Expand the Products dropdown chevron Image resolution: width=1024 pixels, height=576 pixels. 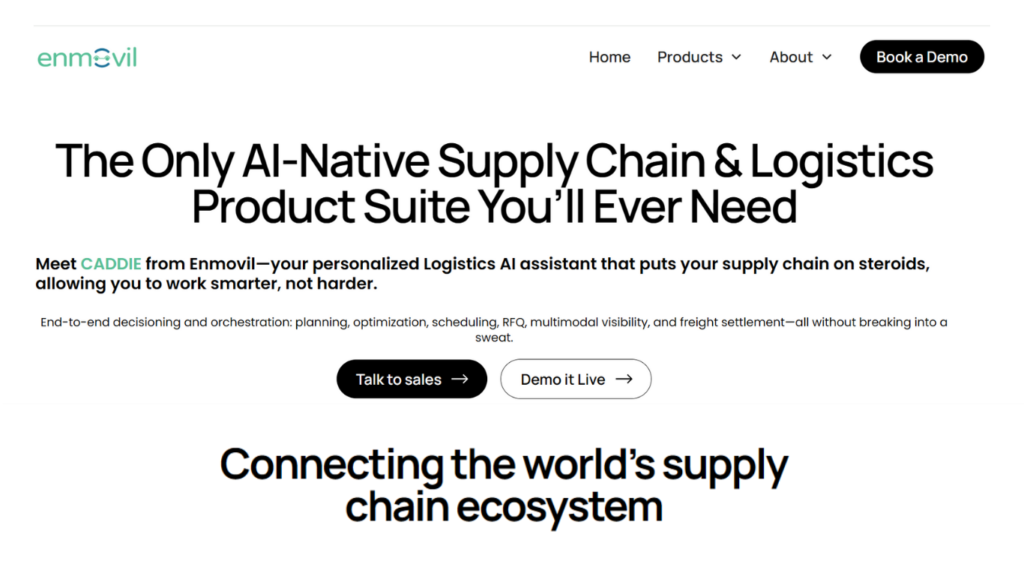[x=737, y=58]
